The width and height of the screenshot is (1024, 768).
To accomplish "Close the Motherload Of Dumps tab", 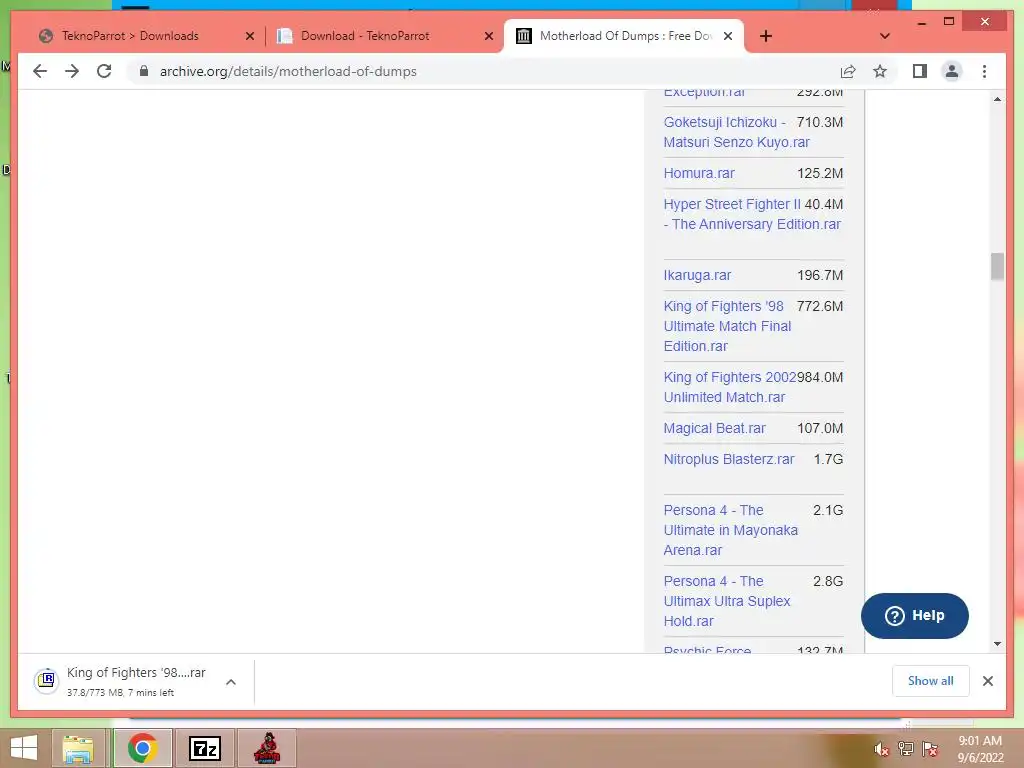I will pos(728,36).
